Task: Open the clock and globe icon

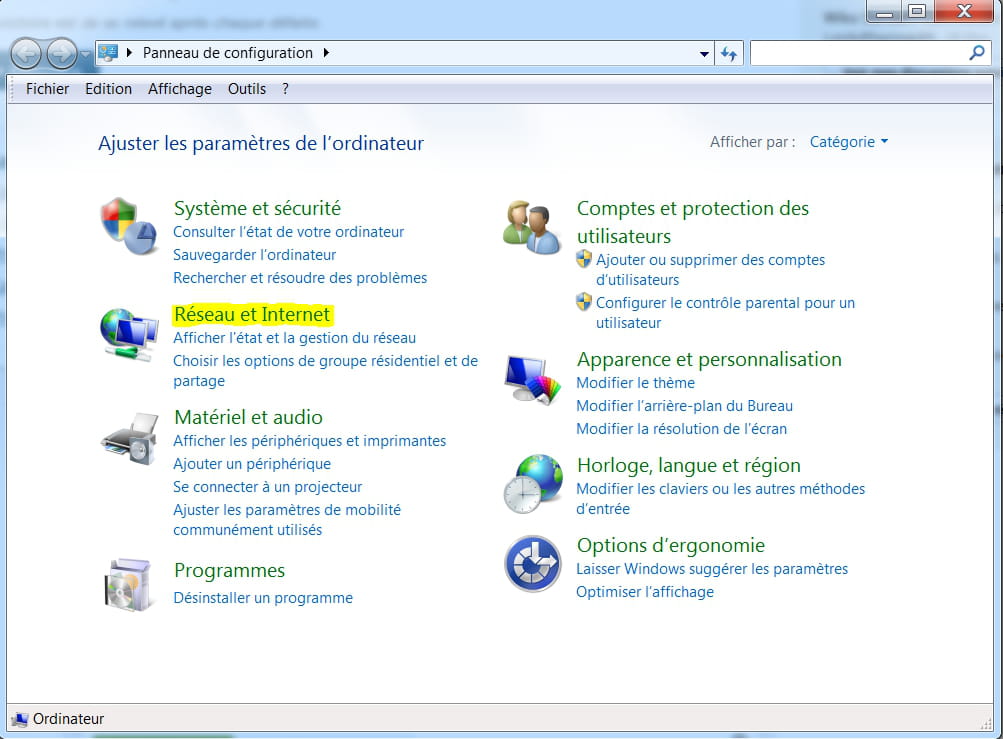Action: [533, 484]
